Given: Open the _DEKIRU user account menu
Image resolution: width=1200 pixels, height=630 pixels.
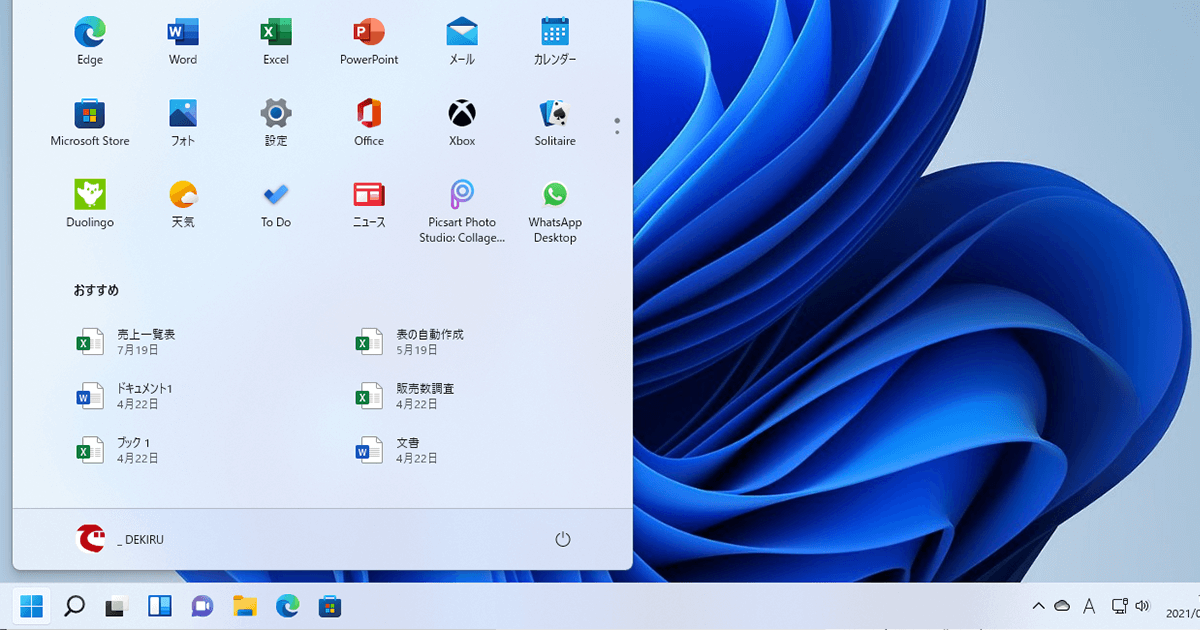Looking at the screenshot, I should pos(120,539).
